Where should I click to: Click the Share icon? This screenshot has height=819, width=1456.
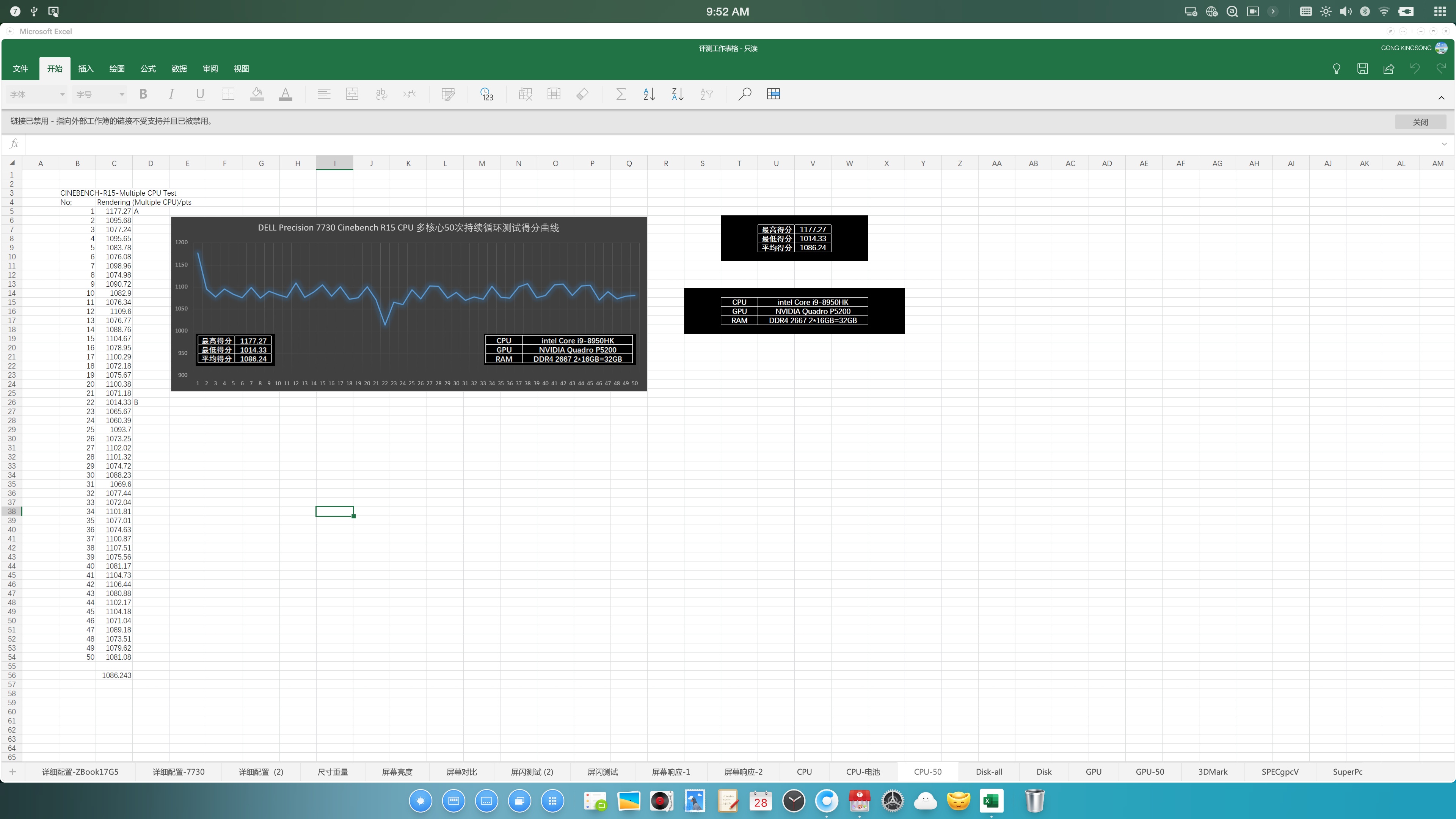point(1389,69)
